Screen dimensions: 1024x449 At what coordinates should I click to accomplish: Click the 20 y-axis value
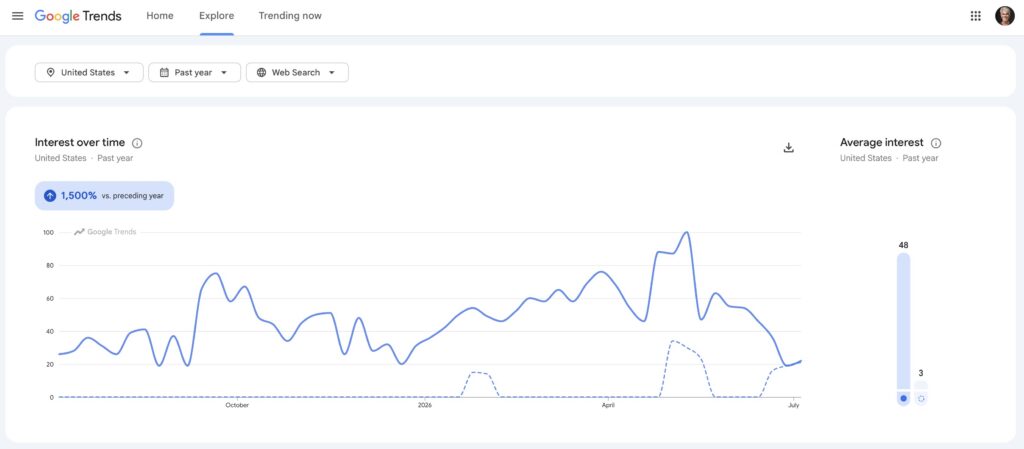50,364
